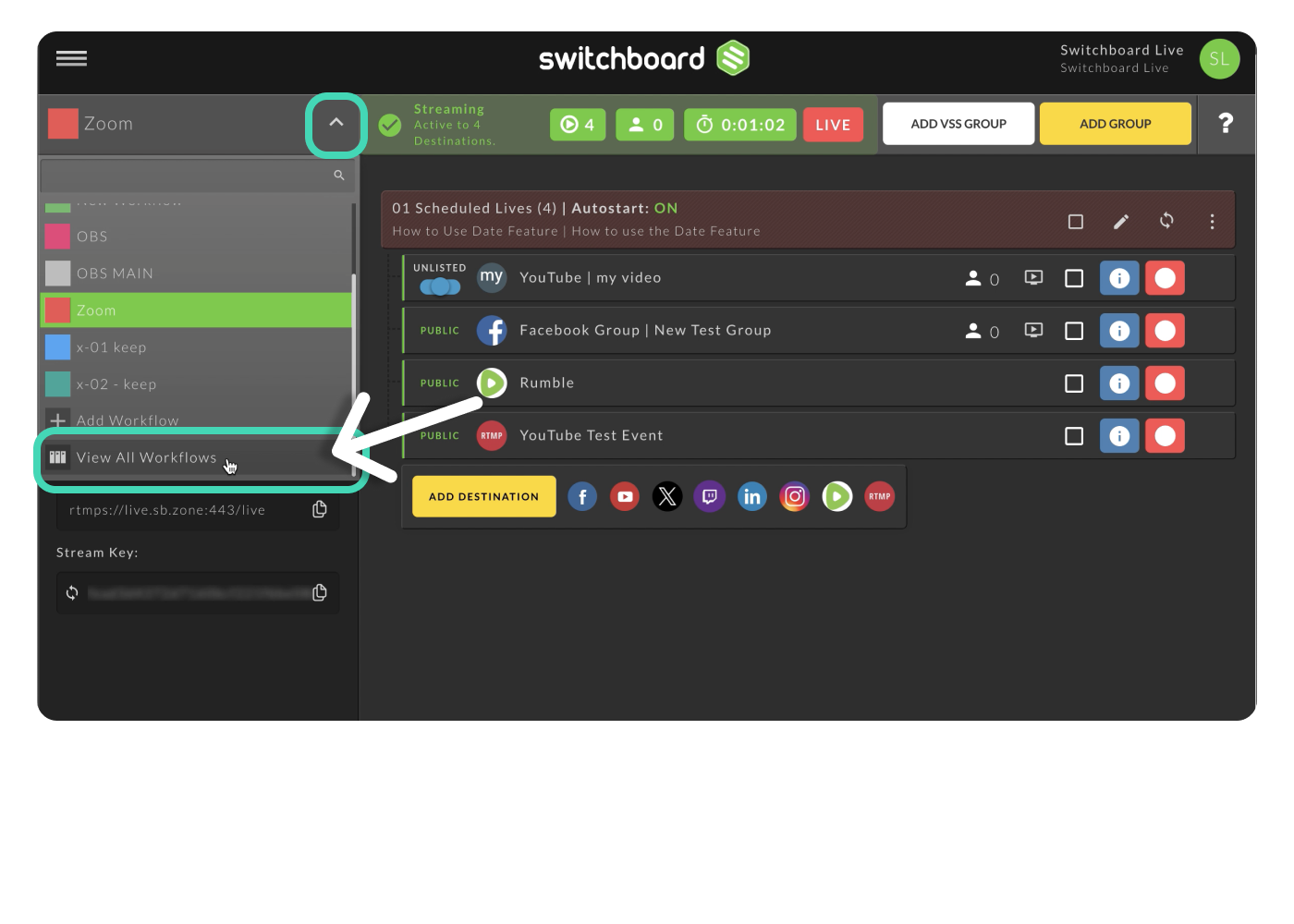Add a YouTube destination
The width and height of the screenshot is (1294, 924).
click(625, 497)
